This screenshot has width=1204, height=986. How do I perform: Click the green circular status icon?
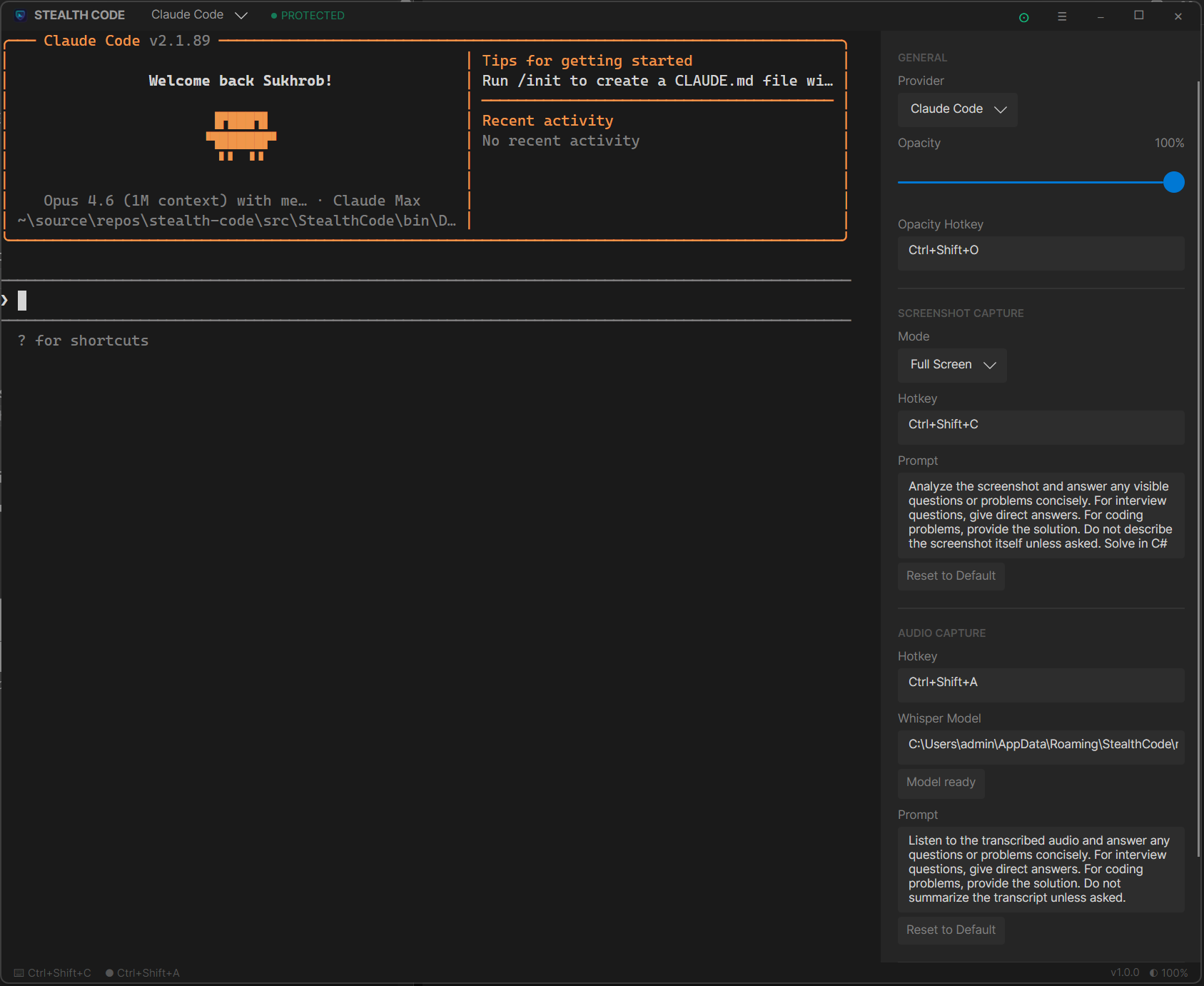(x=1023, y=17)
